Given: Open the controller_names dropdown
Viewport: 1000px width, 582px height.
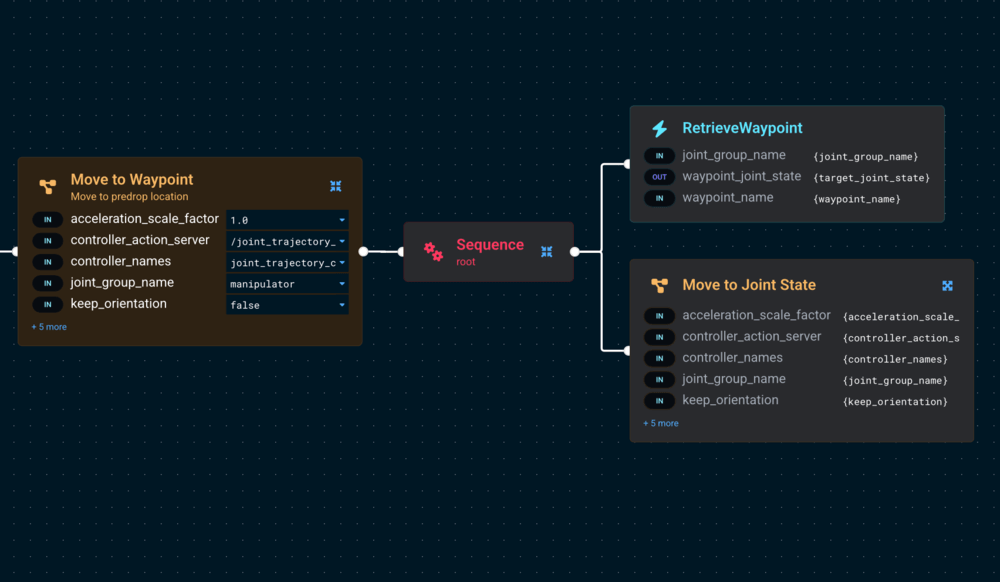Looking at the screenshot, I should click(x=288, y=262).
